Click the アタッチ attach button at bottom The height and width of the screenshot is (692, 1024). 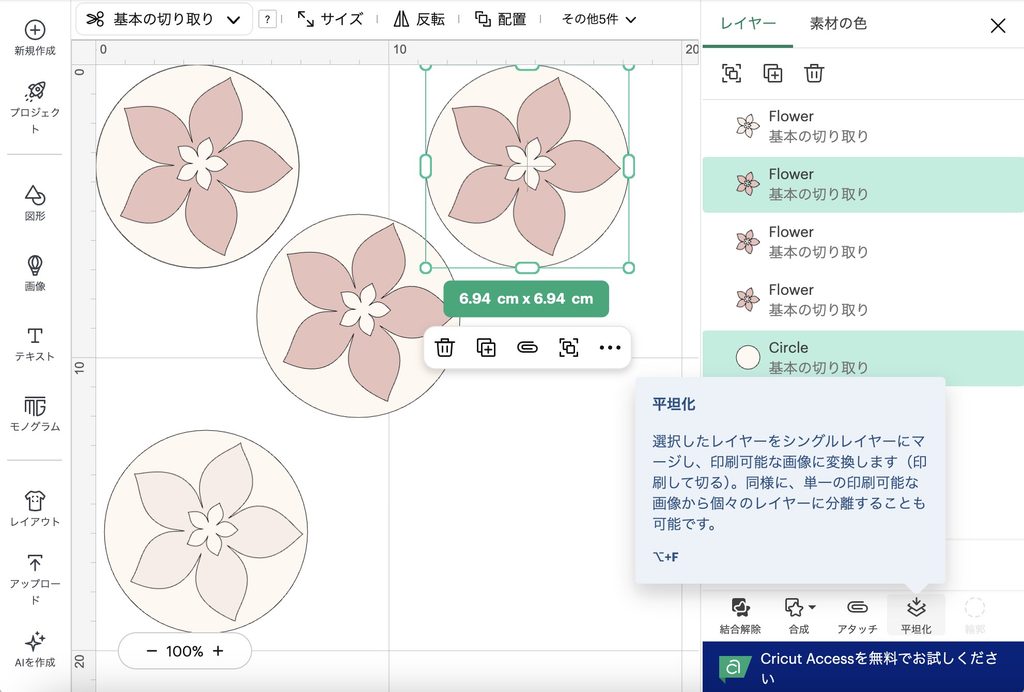pyautogui.click(x=857, y=614)
